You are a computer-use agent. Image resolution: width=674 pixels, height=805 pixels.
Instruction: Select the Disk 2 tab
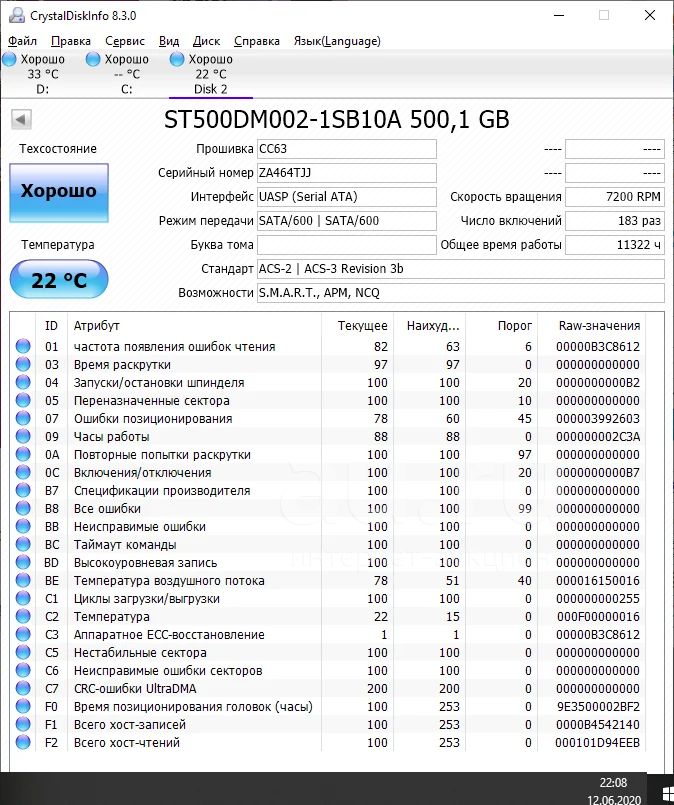tap(210, 74)
